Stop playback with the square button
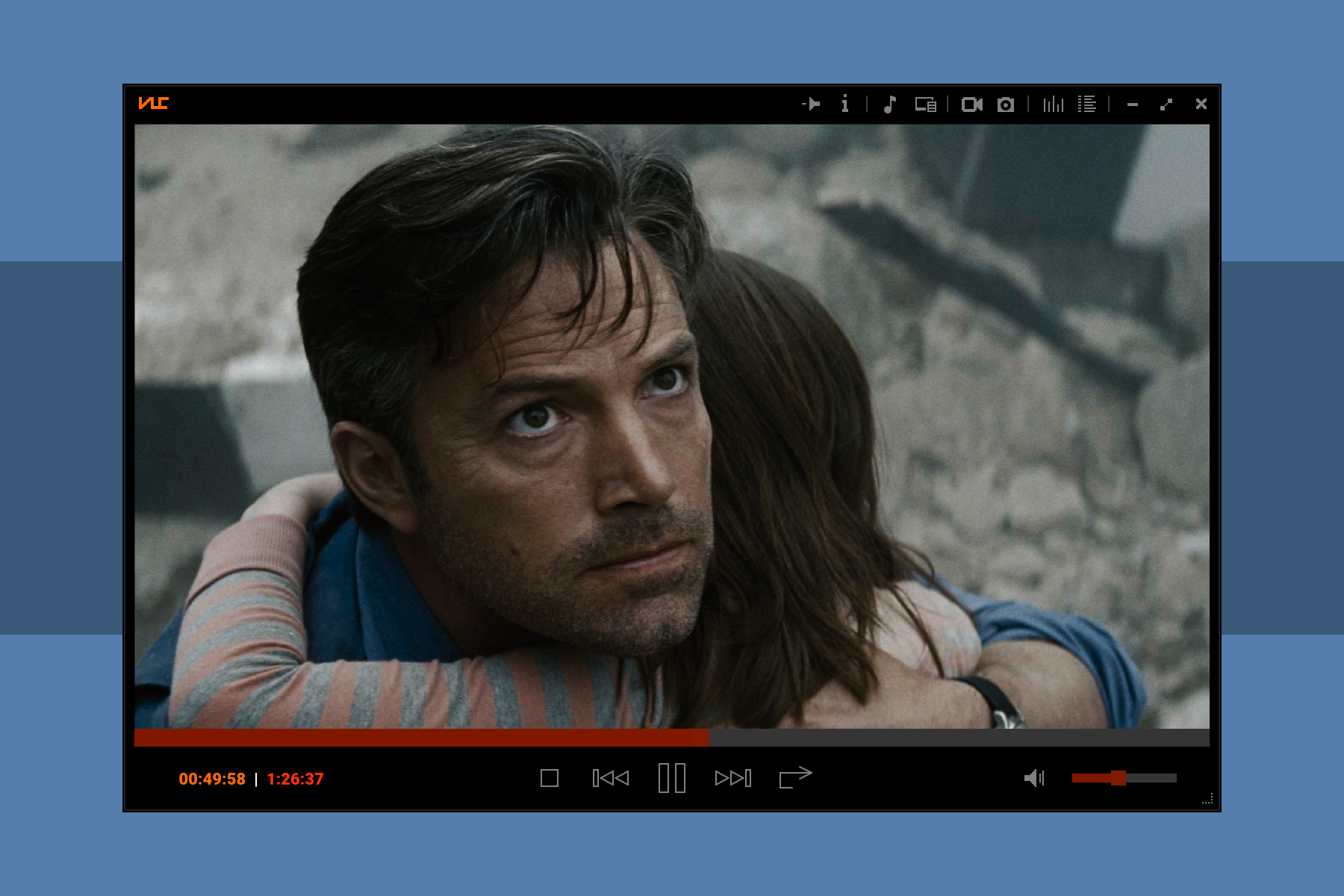 (550, 778)
